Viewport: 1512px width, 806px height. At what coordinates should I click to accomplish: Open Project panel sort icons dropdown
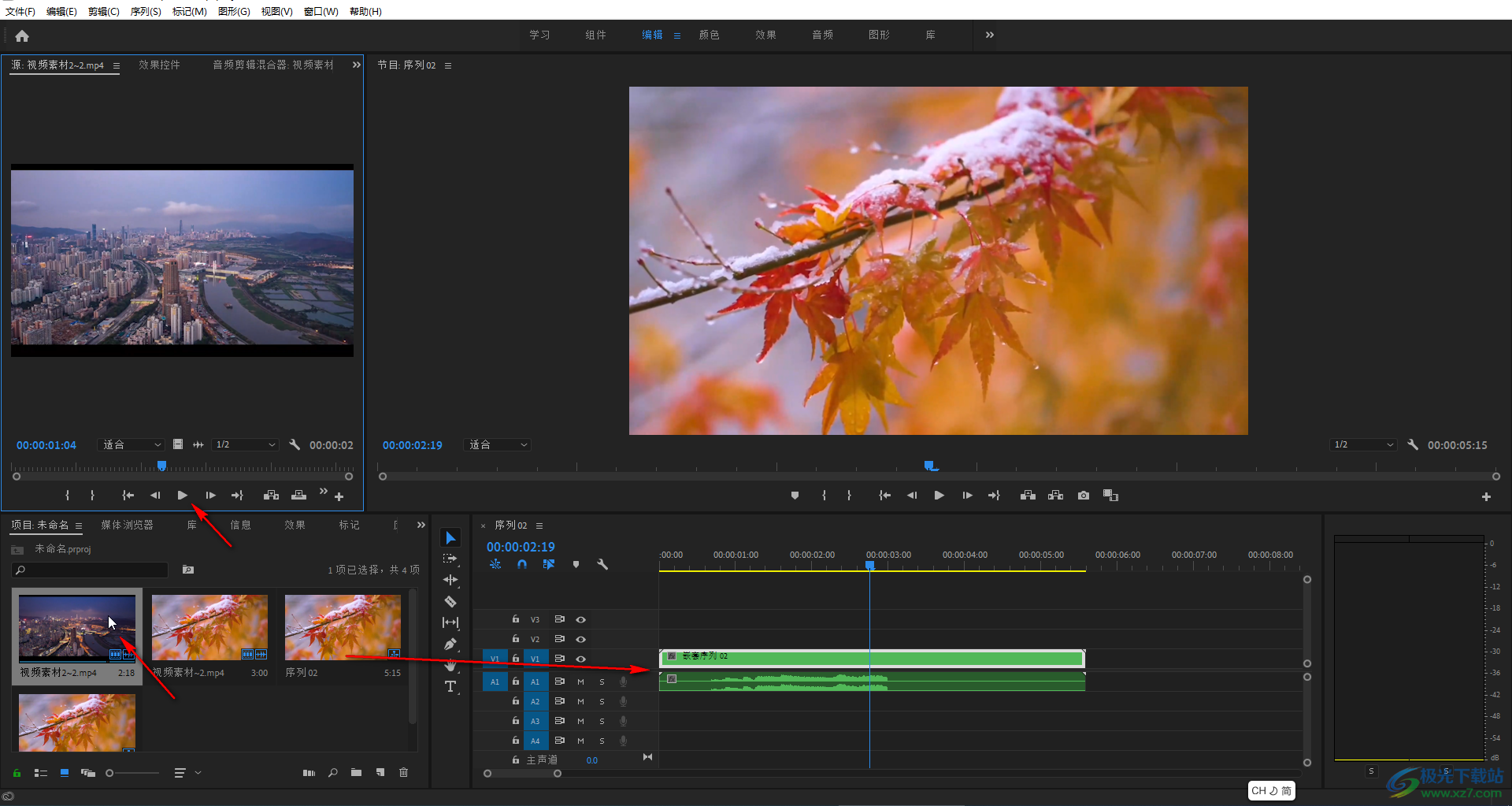tap(187, 773)
